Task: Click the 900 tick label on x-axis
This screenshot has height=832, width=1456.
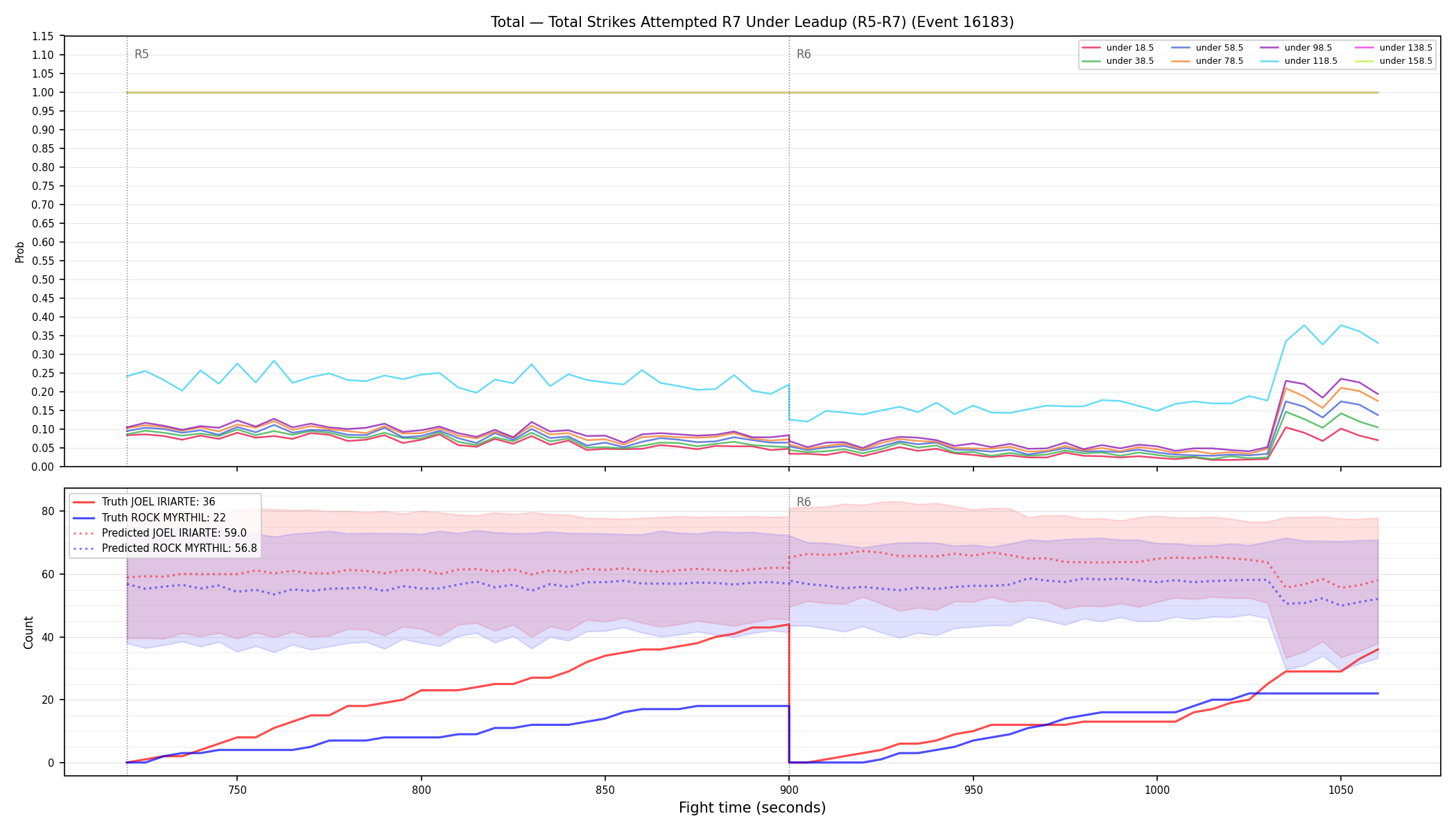Action: coord(789,790)
